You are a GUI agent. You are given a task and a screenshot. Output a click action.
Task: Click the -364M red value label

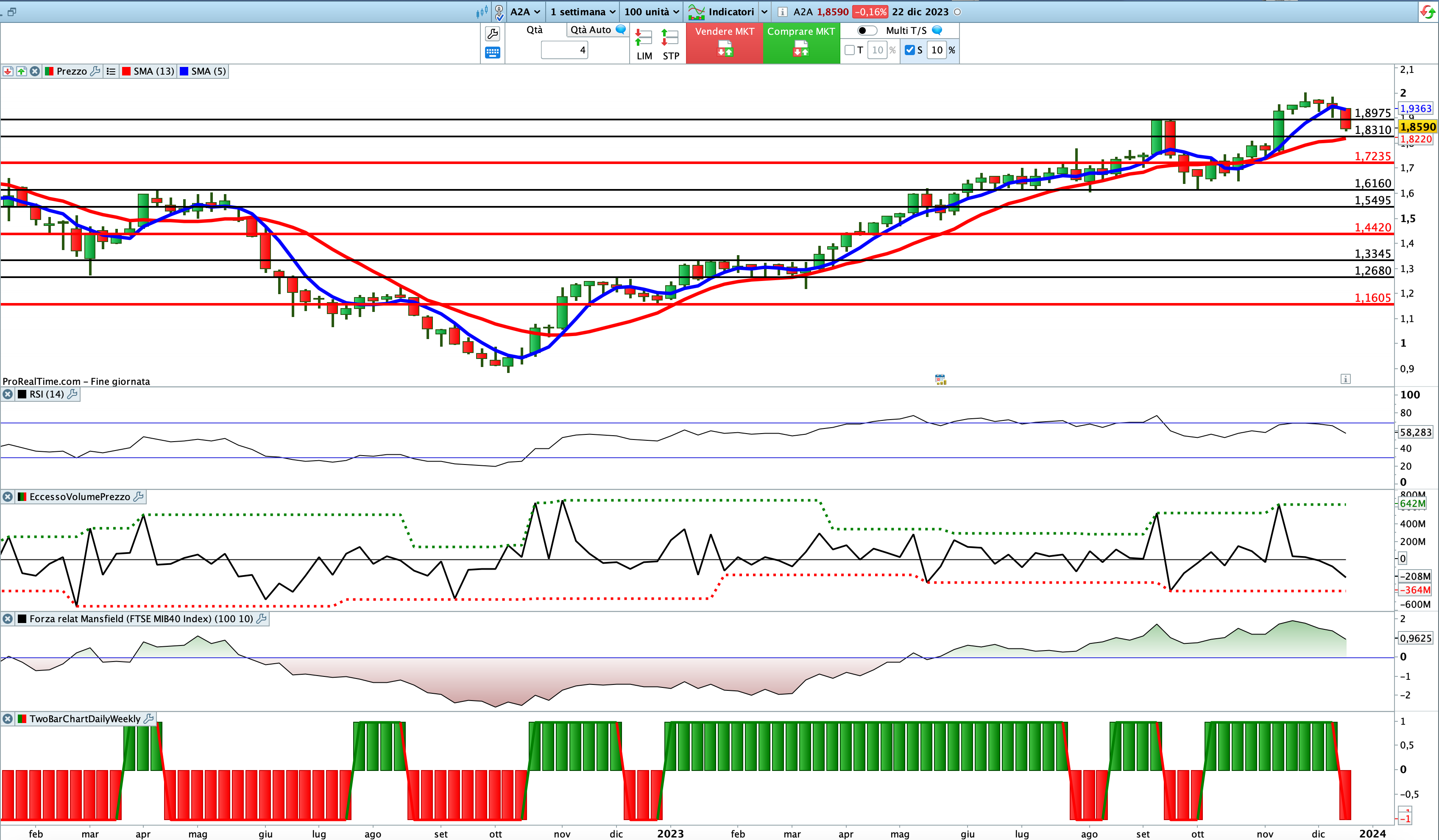point(1415,590)
